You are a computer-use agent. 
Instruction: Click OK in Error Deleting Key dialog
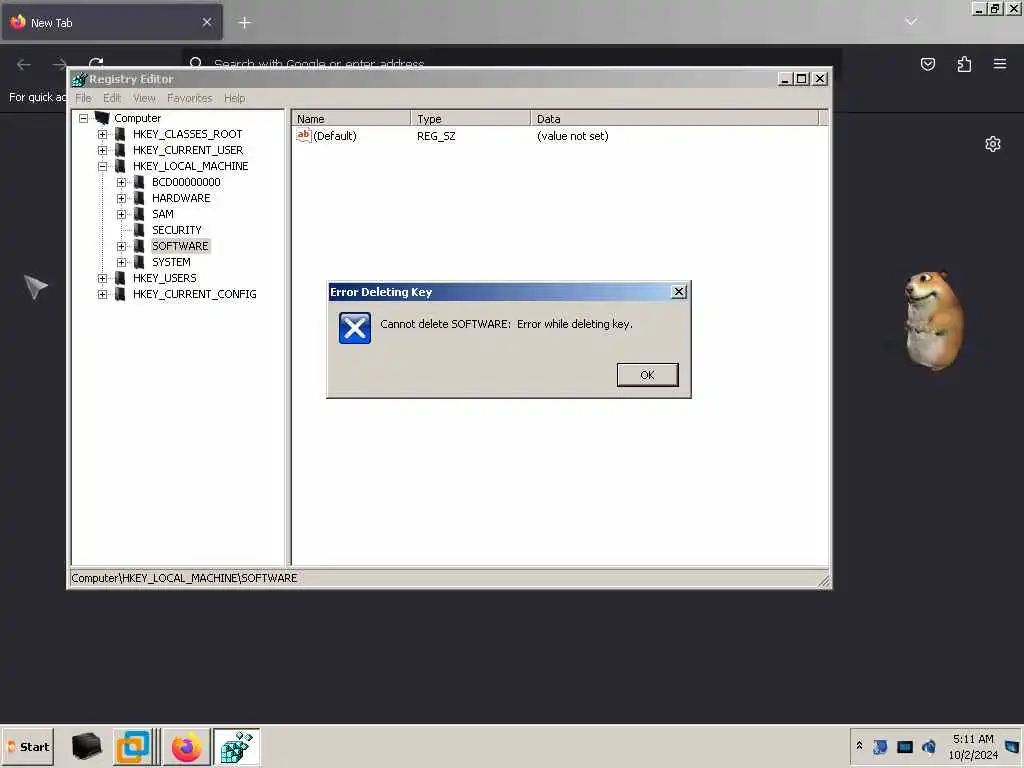coord(647,375)
